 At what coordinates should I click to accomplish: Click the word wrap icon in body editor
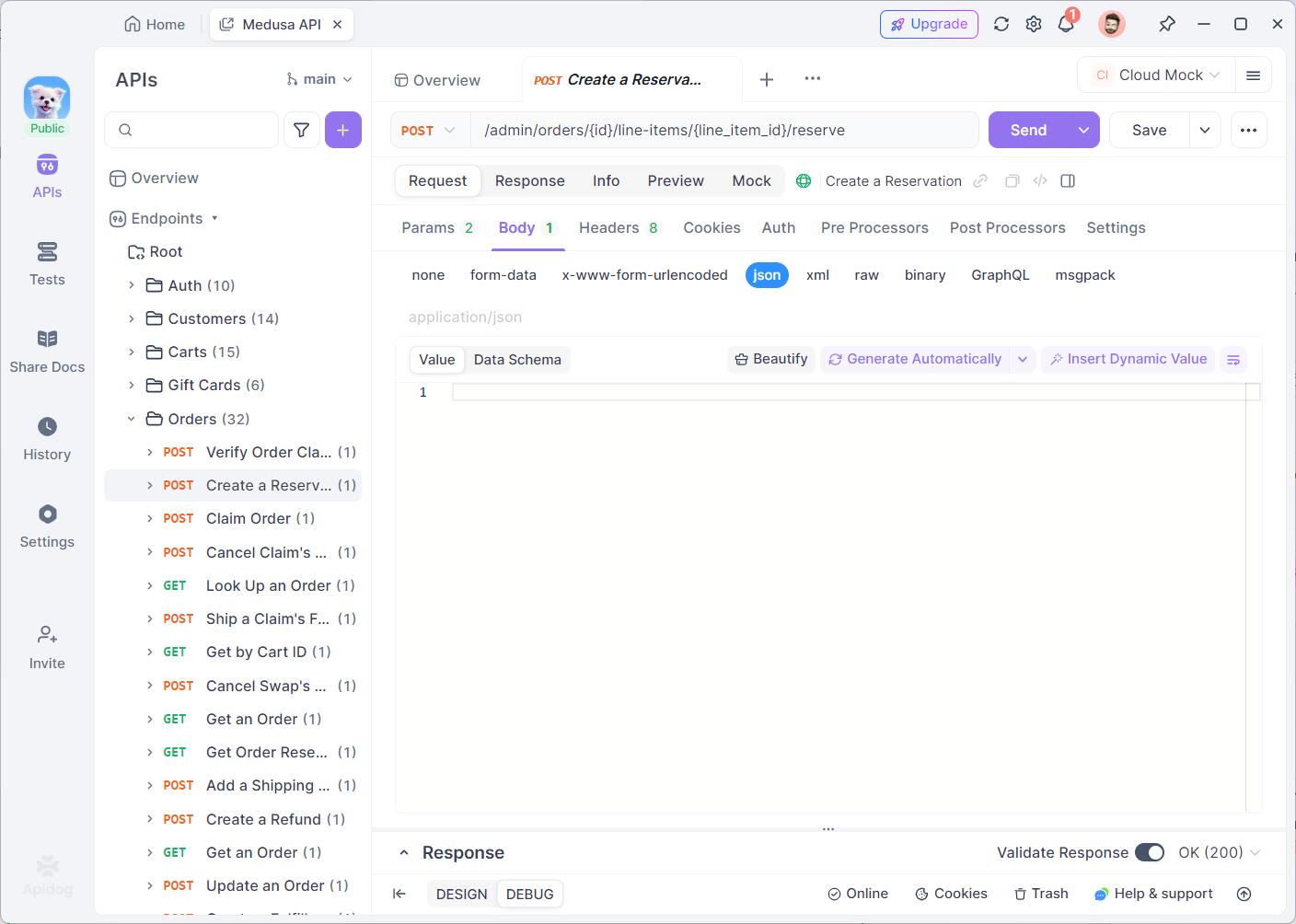pyautogui.click(x=1233, y=360)
